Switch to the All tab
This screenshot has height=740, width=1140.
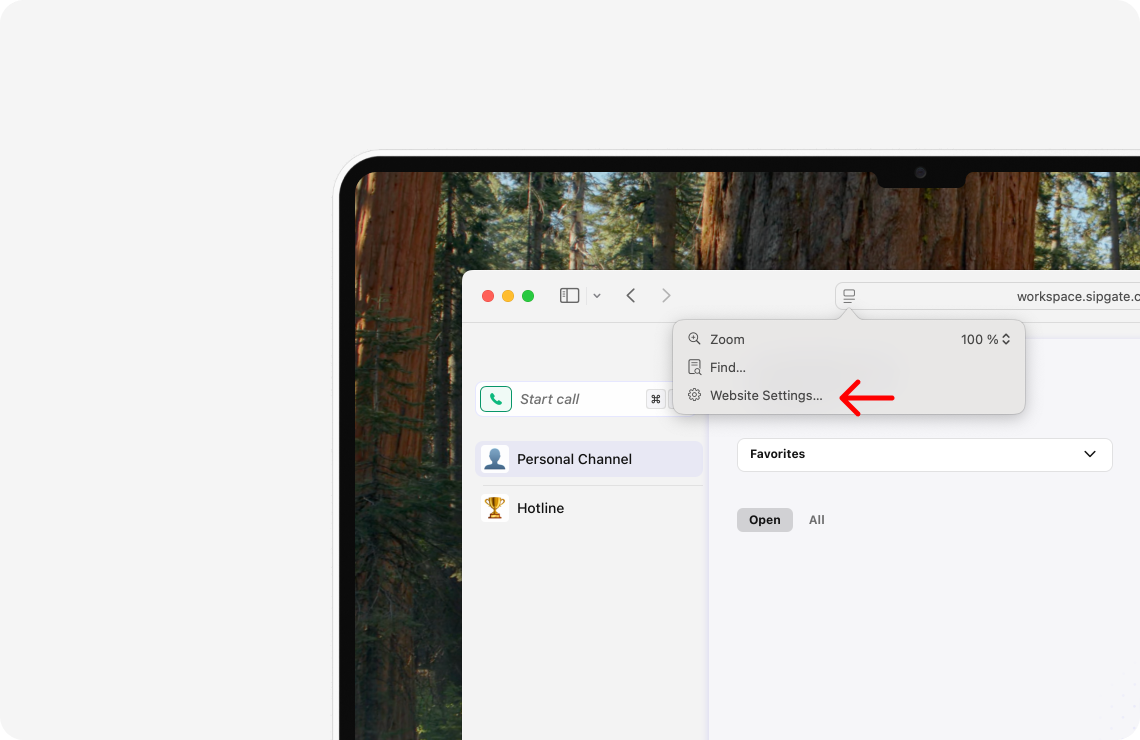tap(816, 520)
